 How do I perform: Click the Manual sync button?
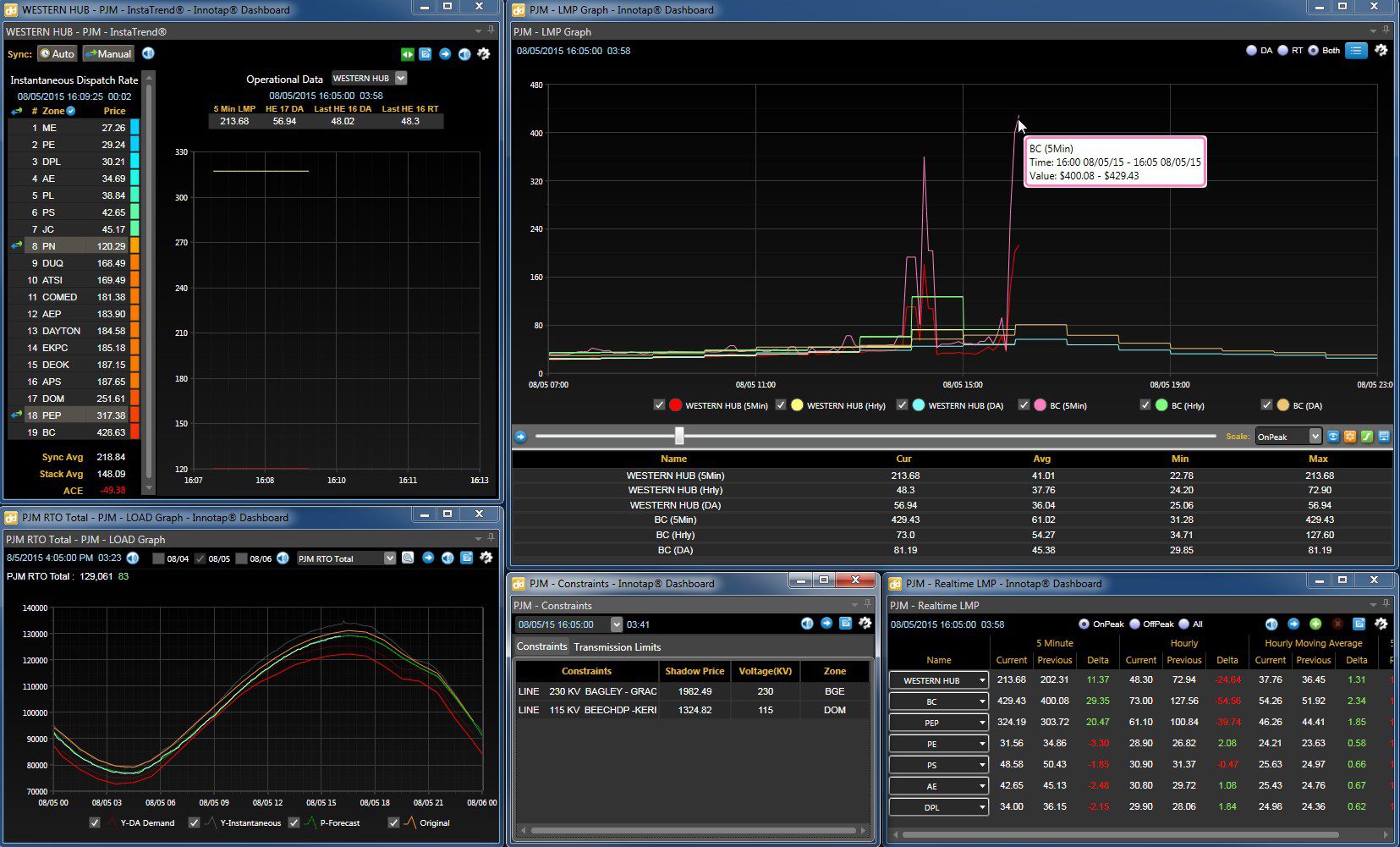(108, 53)
